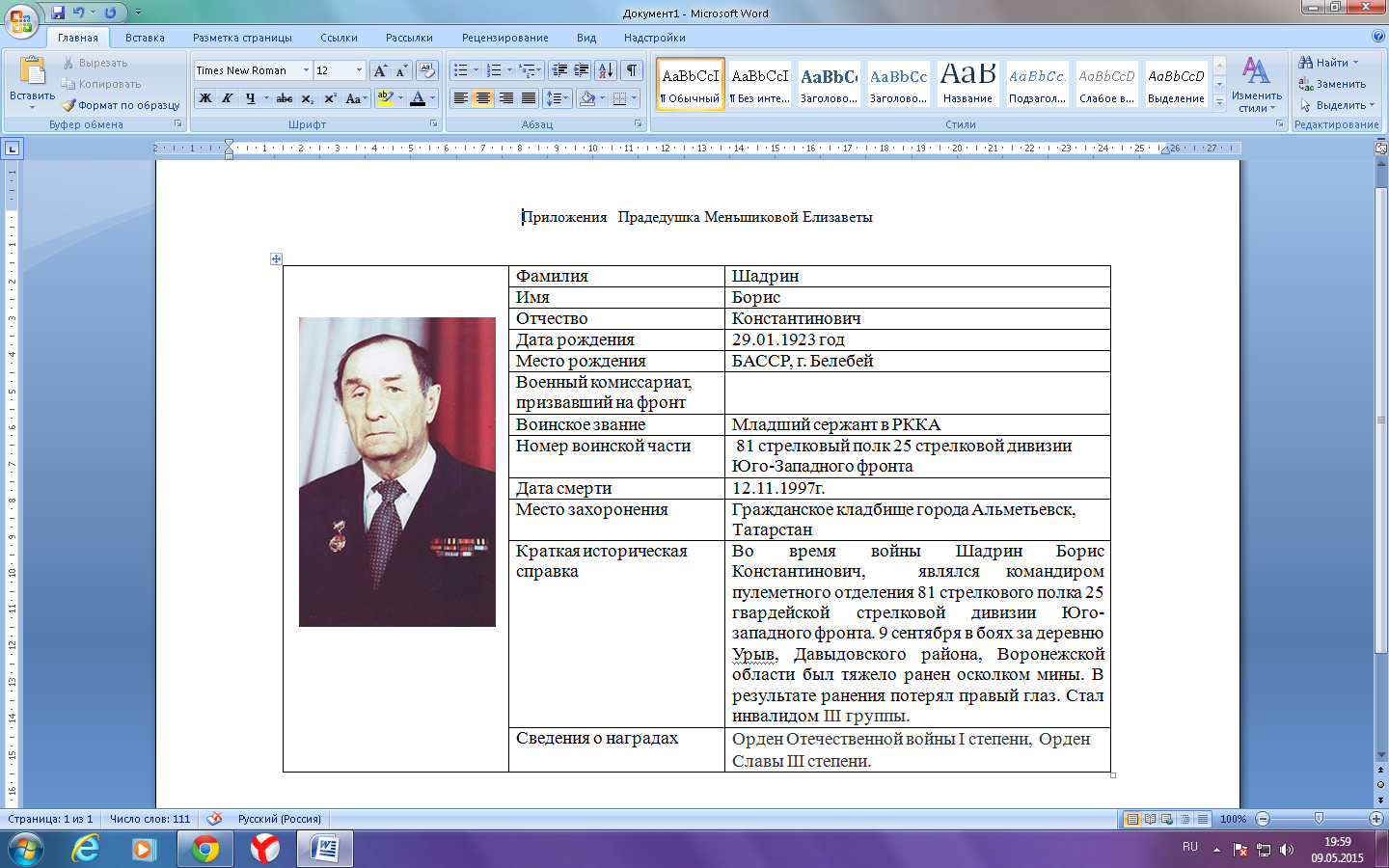Image resolution: width=1389 pixels, height=868 pixels.
Task: Click the zoom slider handle in the status bar
Action: tap(1319, 819)
